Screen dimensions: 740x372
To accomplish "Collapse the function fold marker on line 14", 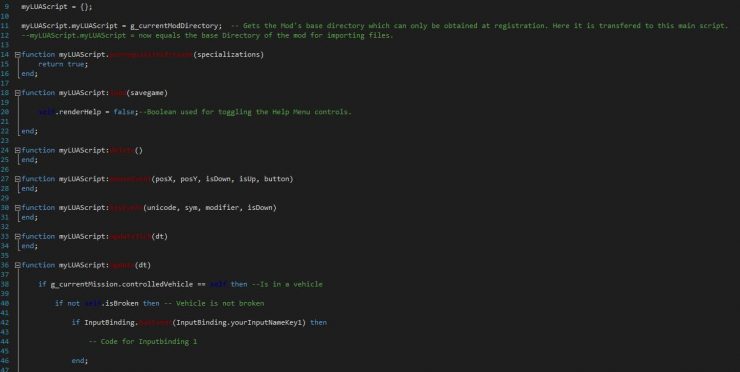I will pyautogui.click(x=17, y=55).
